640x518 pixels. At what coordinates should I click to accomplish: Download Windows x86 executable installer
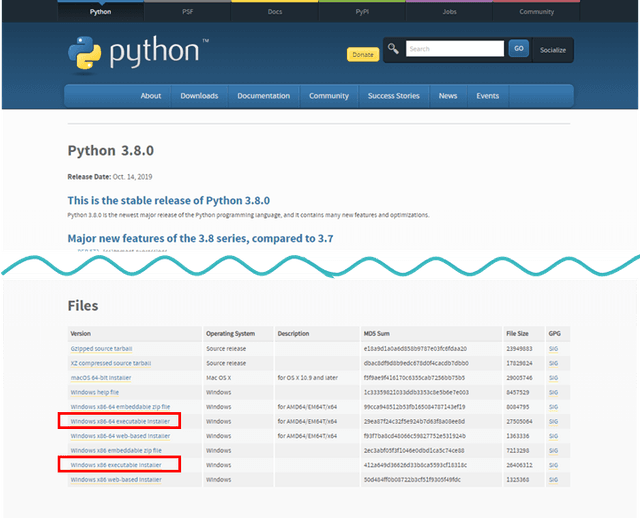pyautogui.click(x=116, y=465)
